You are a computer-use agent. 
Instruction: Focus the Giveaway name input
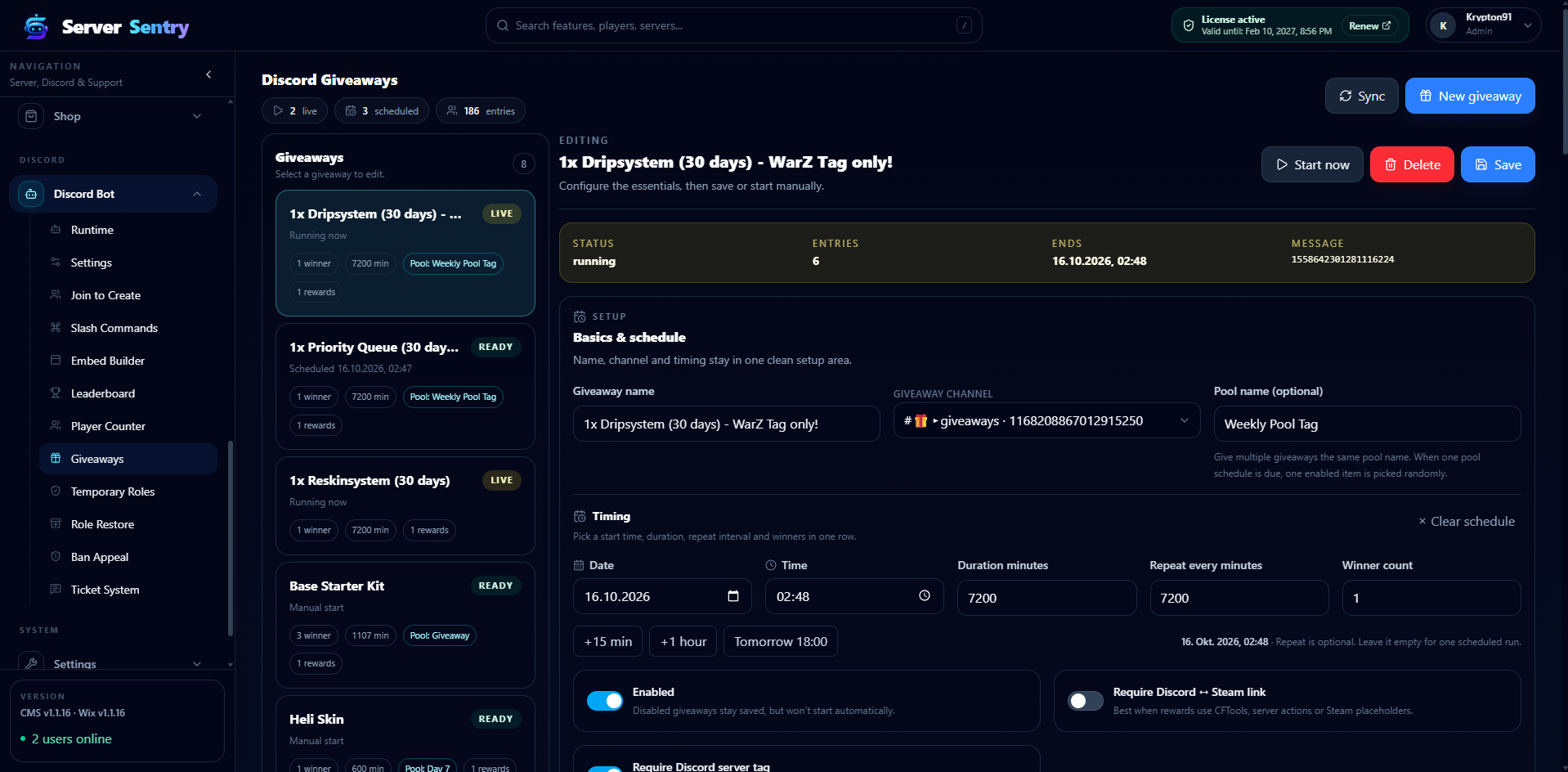pyautogui.click(x=726, y=424)
